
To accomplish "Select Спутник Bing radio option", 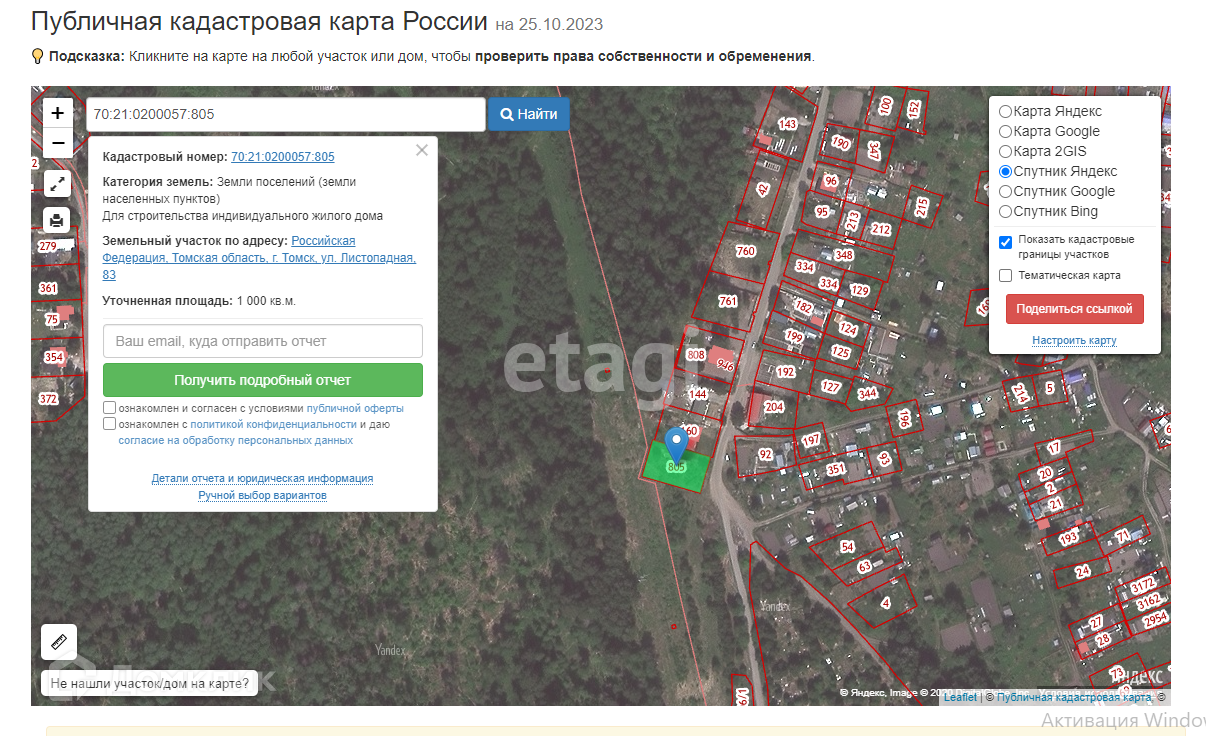I will pyautogui.click(x=1006, y=211).
